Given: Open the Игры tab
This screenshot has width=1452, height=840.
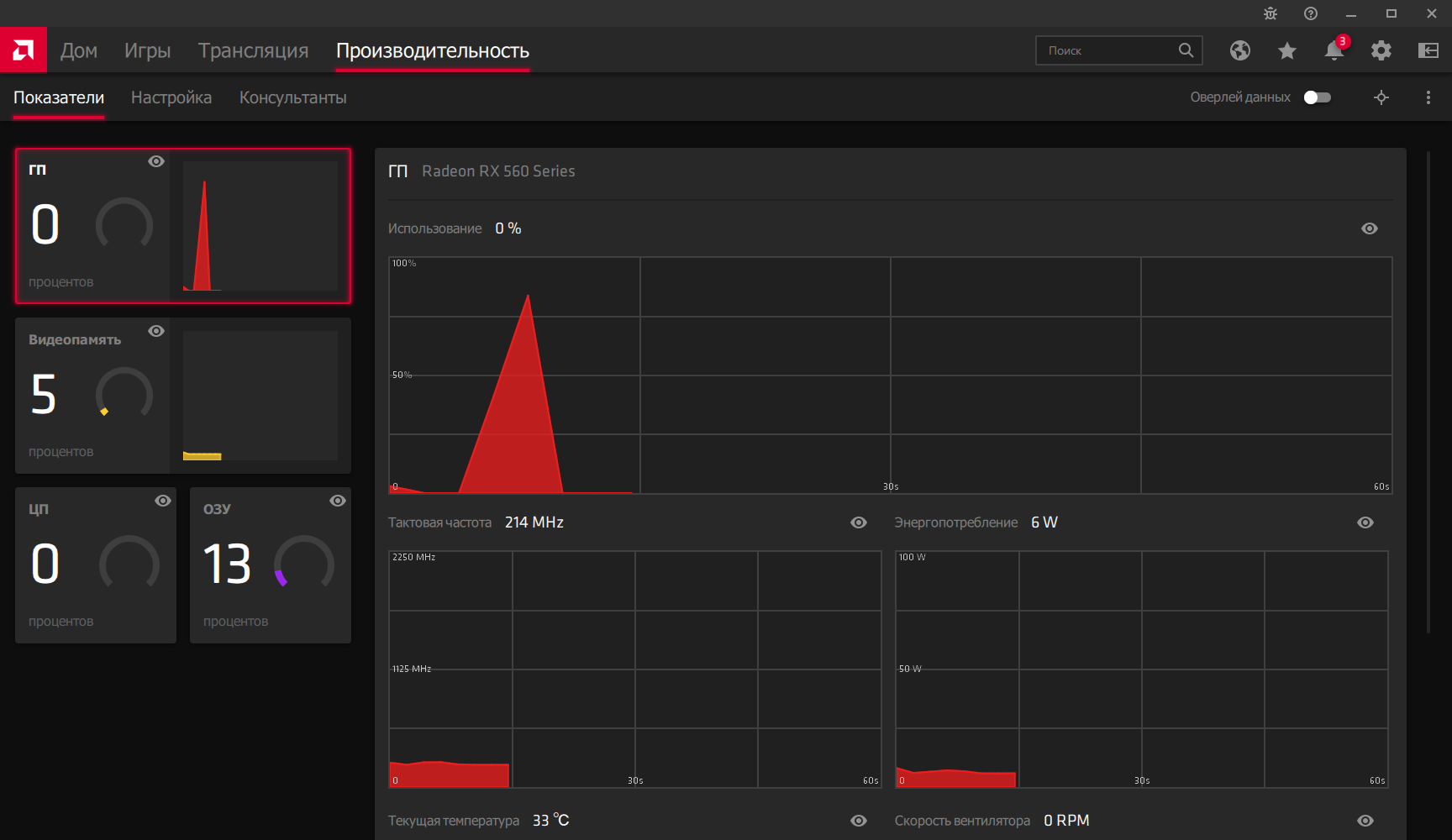Looking at the screenshot, I should click(x=148, y=50).
